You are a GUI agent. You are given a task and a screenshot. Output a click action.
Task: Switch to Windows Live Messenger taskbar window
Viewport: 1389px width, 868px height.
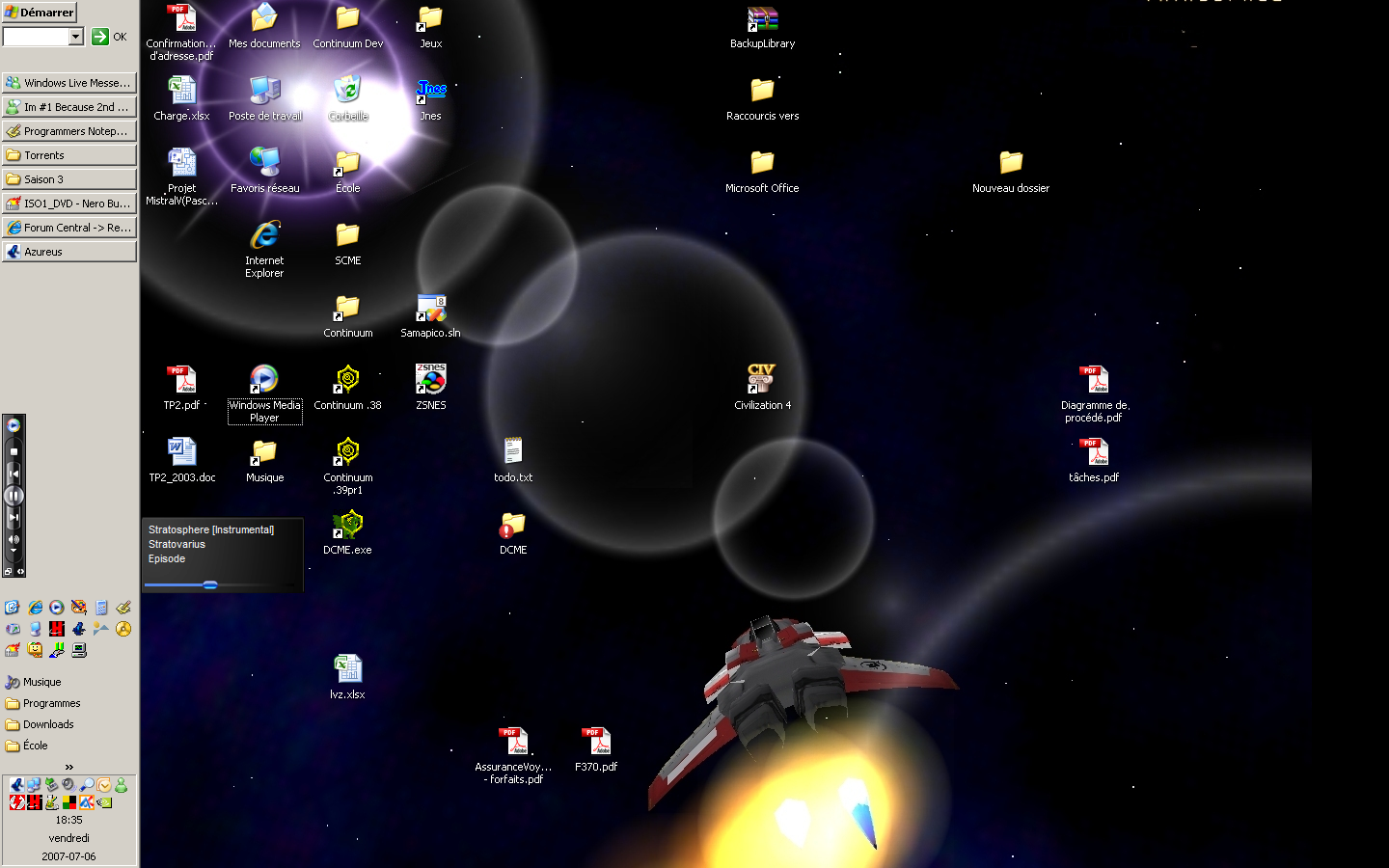click(69, 83)
